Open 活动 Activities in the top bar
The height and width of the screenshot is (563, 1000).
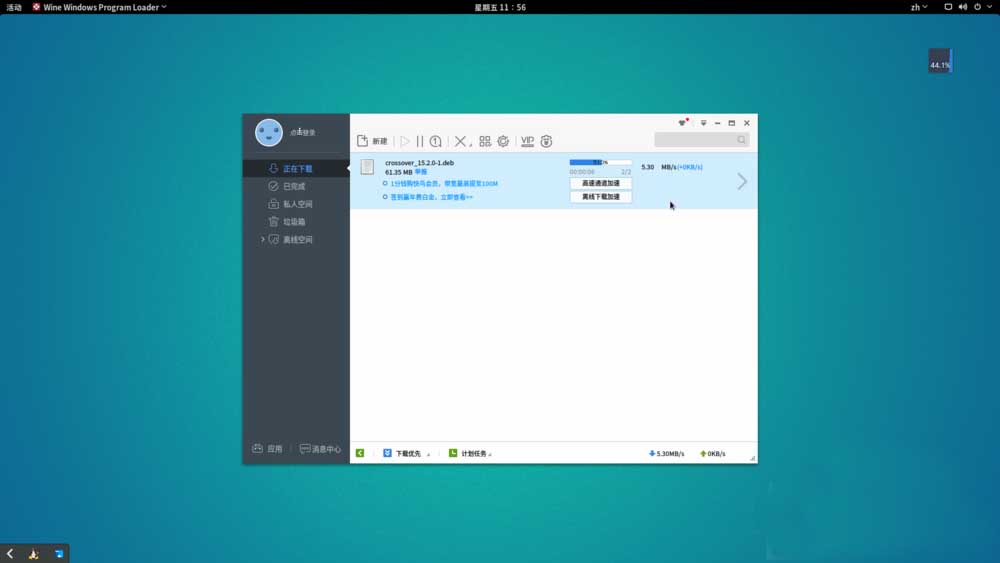click(14, 7)
